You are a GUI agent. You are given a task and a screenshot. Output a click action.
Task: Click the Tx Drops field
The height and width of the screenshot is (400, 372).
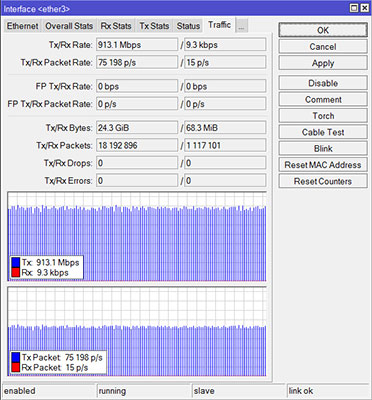click(x=137, y=163)
